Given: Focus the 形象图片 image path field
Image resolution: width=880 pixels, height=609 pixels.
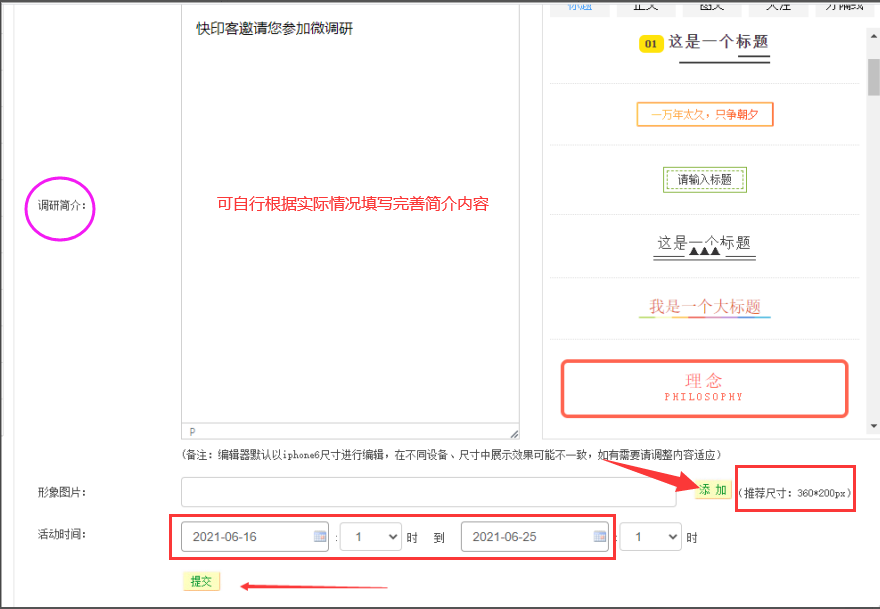Looking at the screenshot, I should pyautogui.click(x=430, y=492).
